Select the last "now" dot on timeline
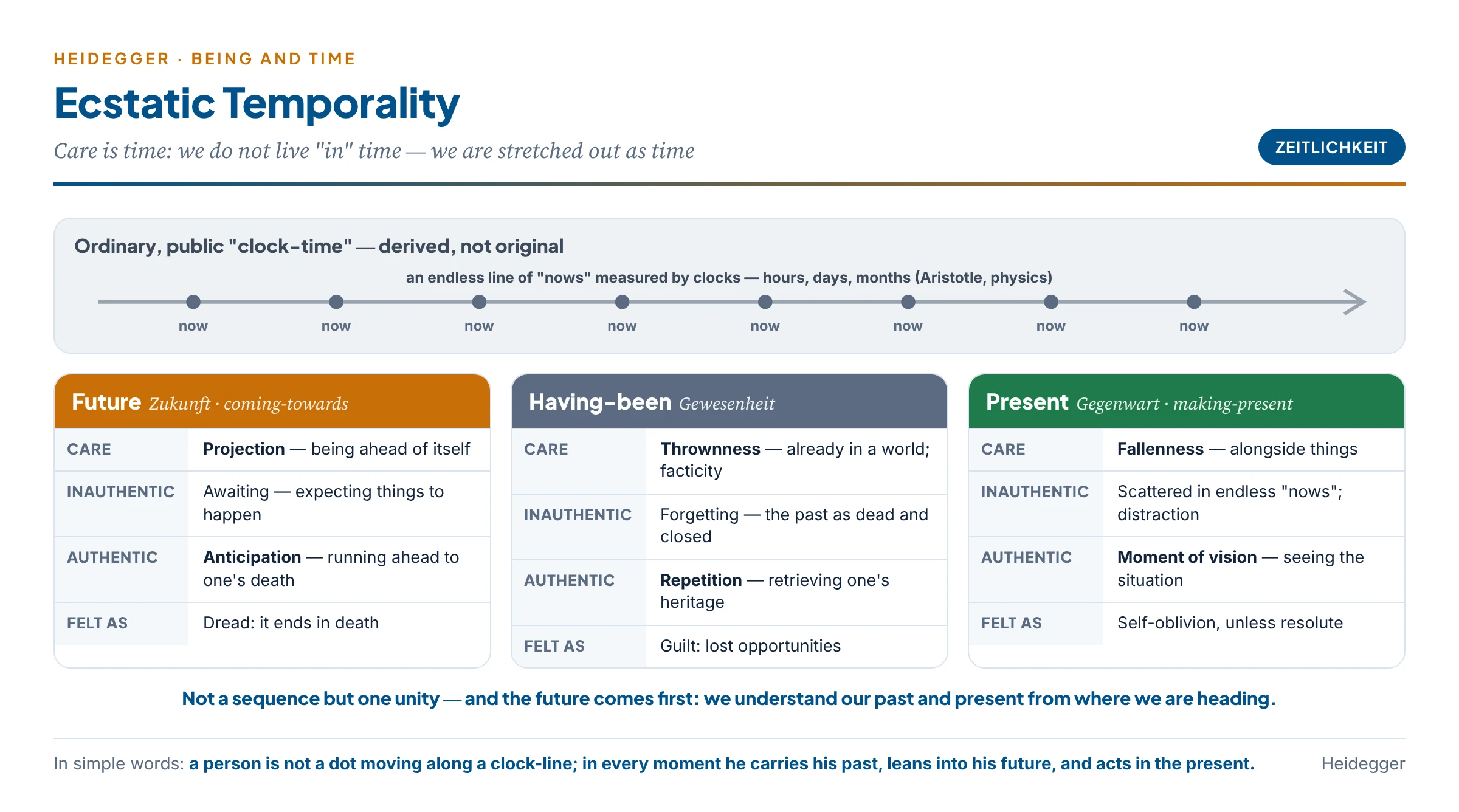Screen dimensions: 1459x812 pyautogui.click(x=1194, y=301)
